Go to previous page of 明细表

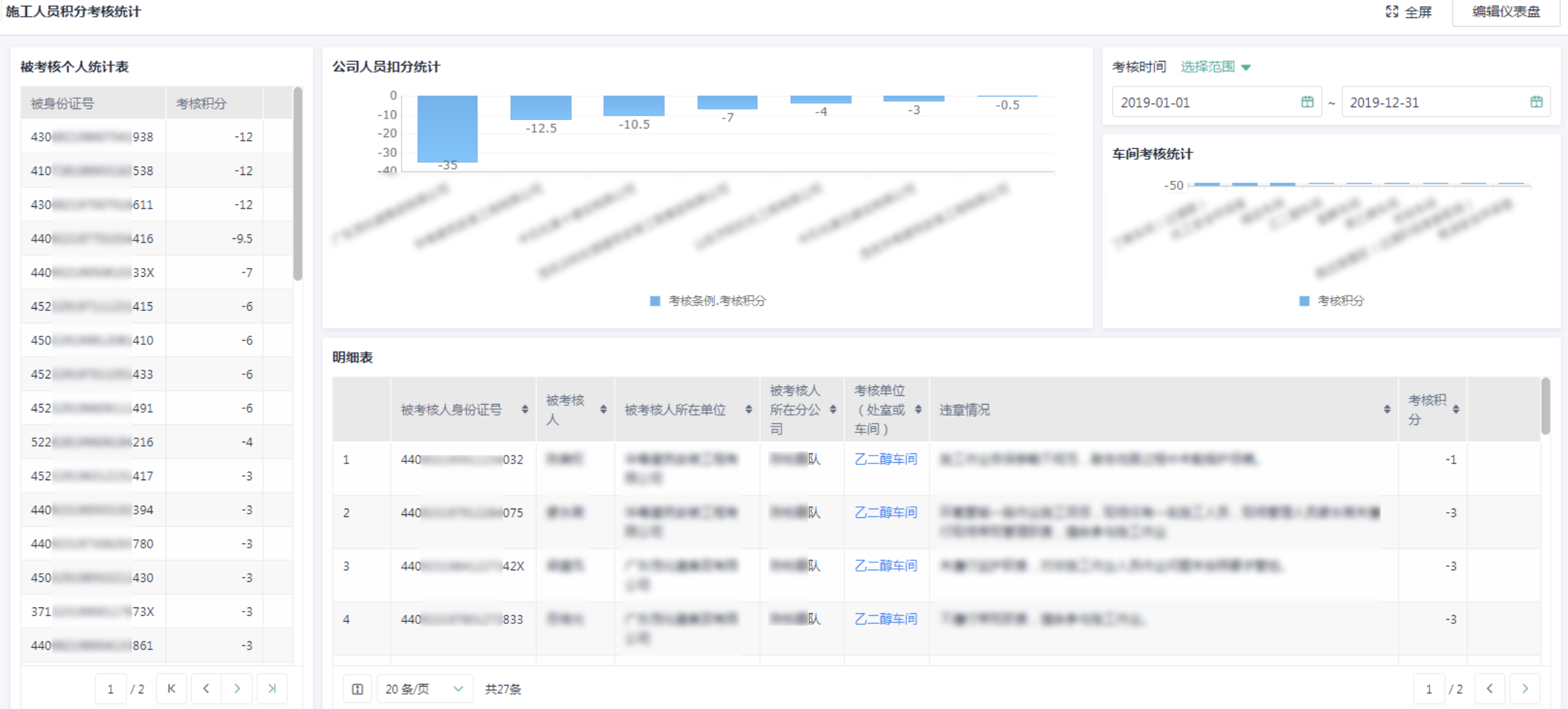click(1490, 689)
